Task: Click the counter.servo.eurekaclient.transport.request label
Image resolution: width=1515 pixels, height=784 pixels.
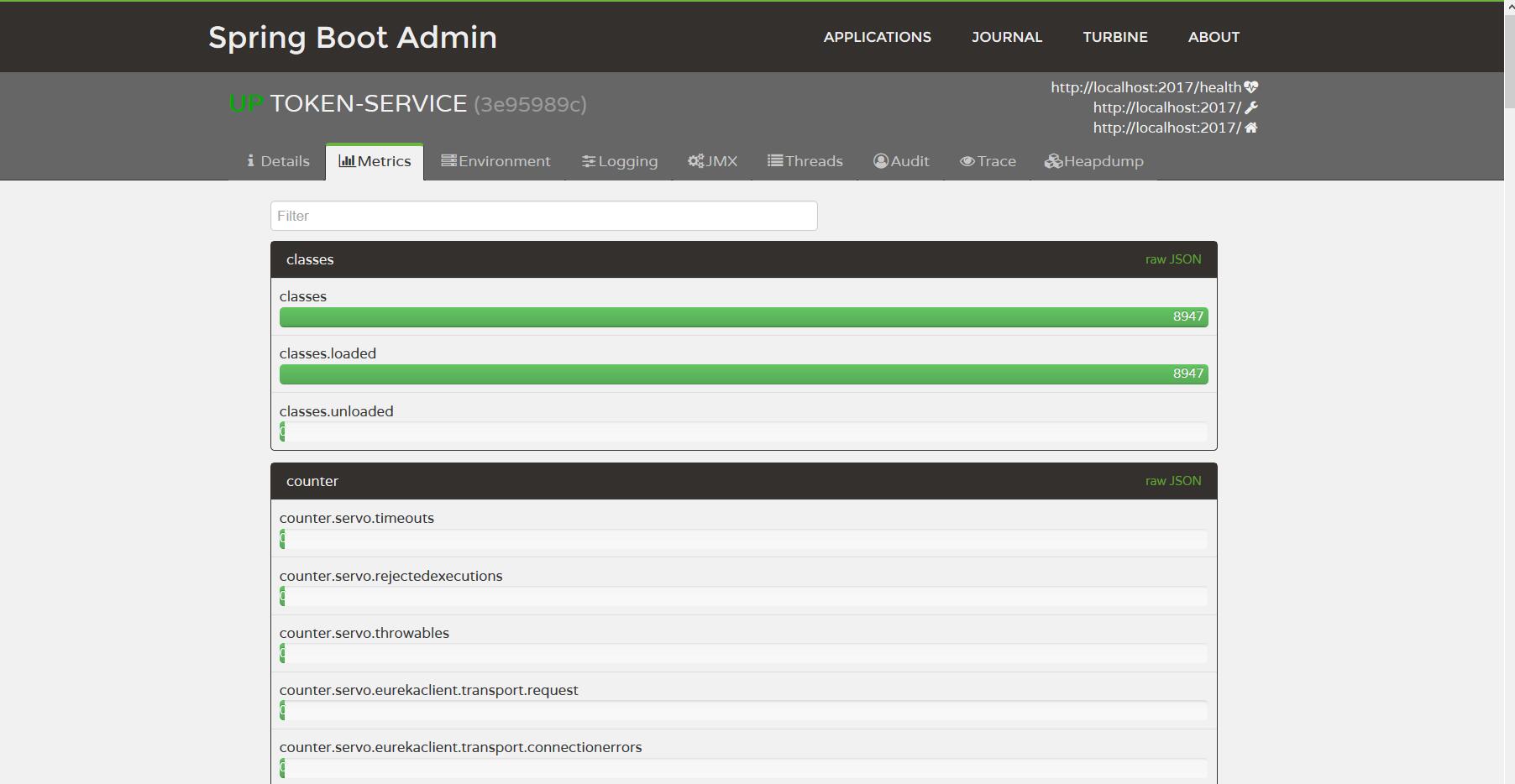Action: 428,690
